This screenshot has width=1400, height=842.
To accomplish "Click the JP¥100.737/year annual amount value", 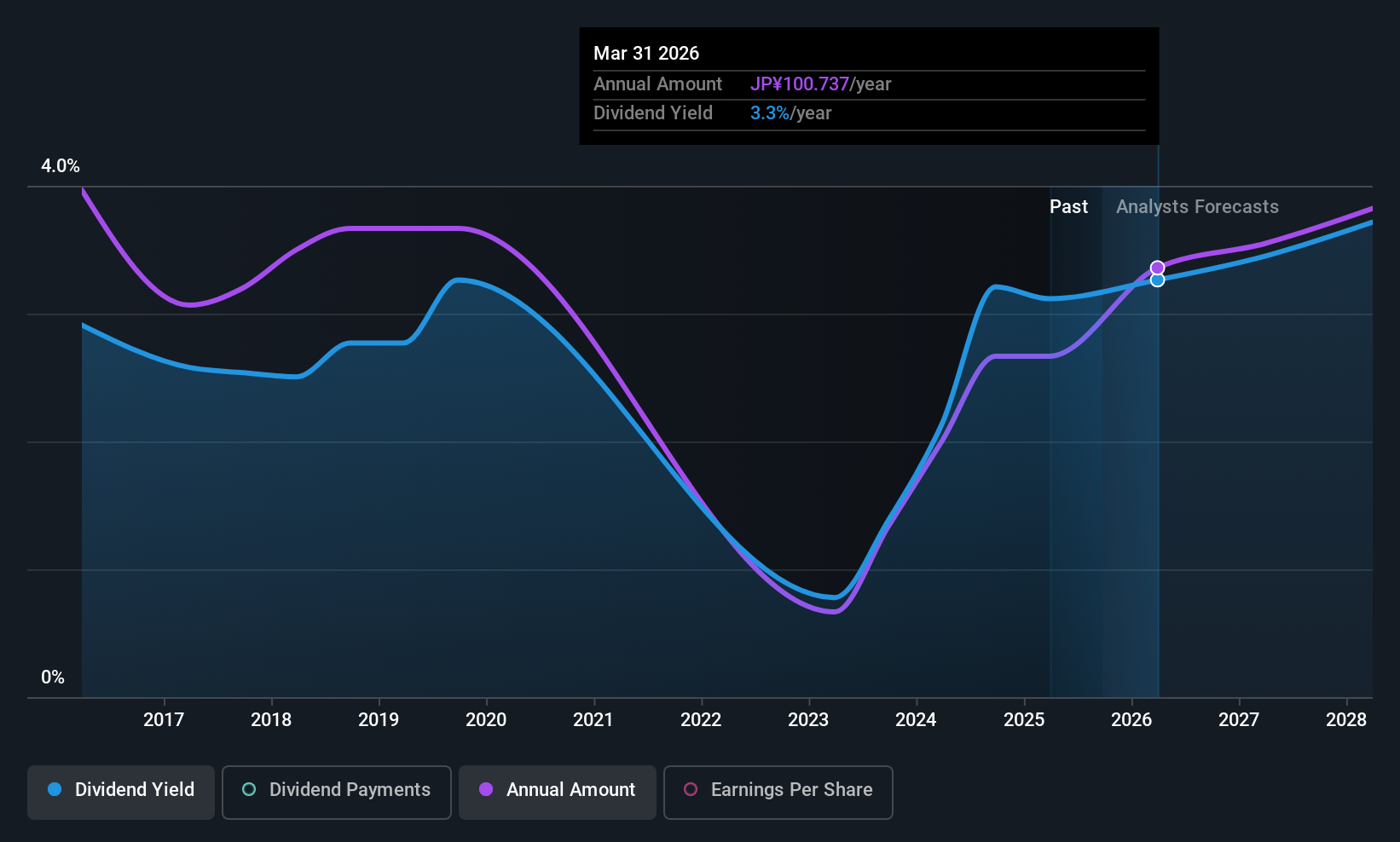I will tap(820, 84).
